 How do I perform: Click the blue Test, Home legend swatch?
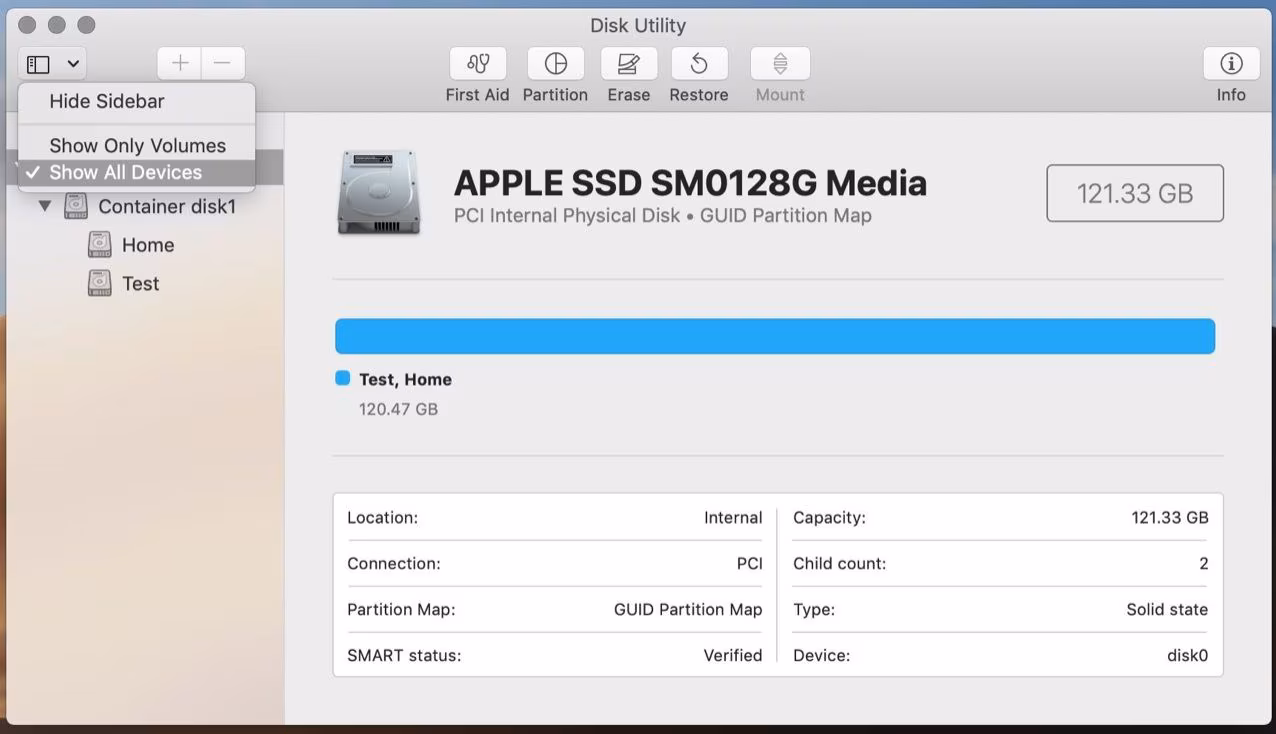click(343, 378)
